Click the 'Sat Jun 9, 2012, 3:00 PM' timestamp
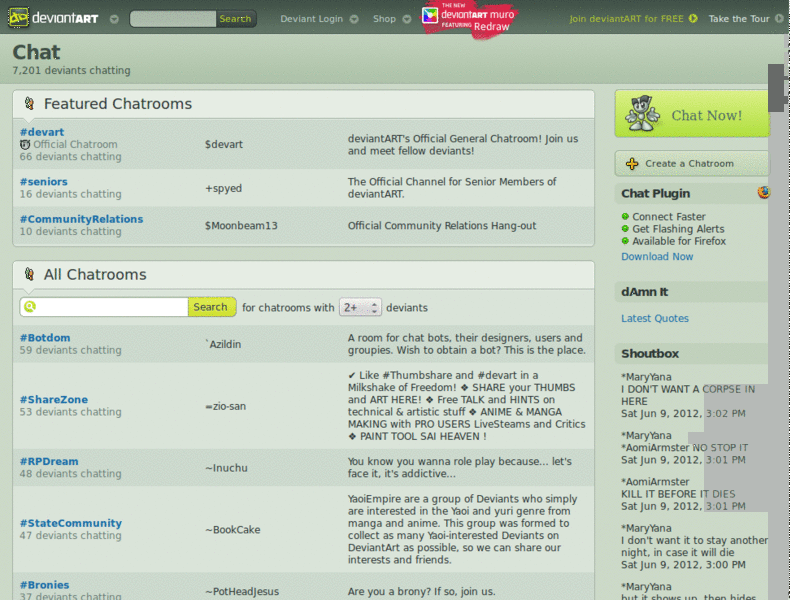The height and width of the screenshot is (600, 800). (683, 565)
